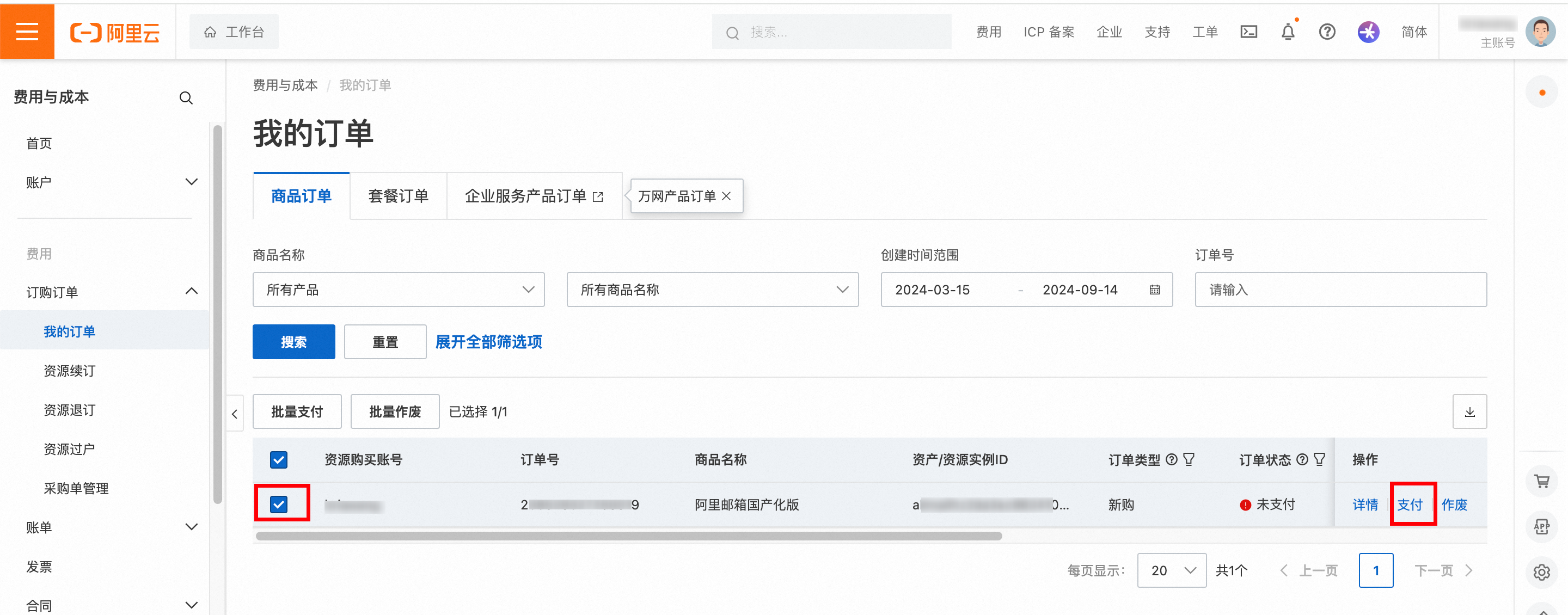Open 资源续订 in the sidebar
The image size is (1568, 615).
coord(69,371)
